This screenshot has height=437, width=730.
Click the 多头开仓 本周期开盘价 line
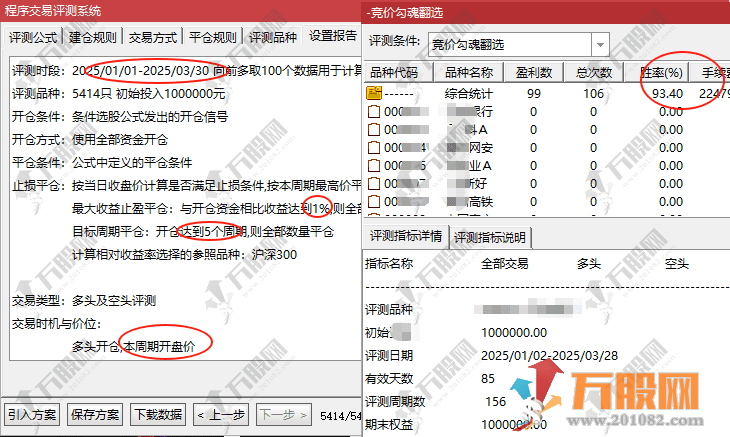click(x=134, y=347)
